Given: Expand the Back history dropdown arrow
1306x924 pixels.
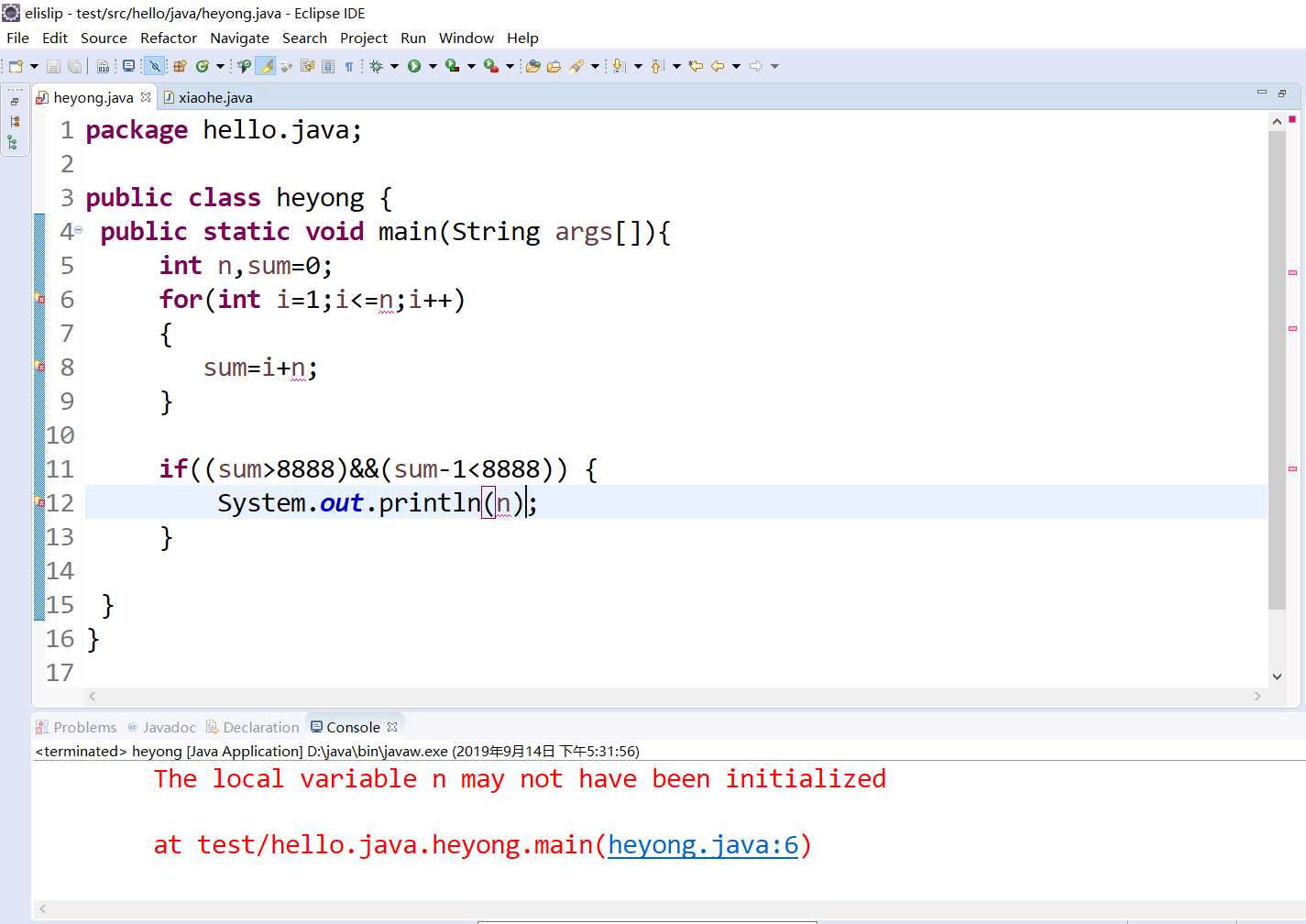Looking at the screenshot, I should 736,66.
